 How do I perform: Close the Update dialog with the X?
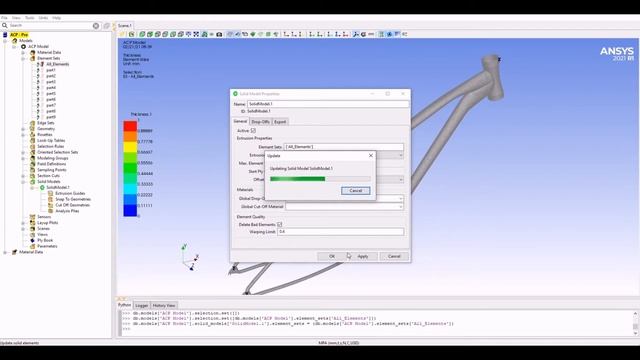pyautogui.click(x=371, y=156)
